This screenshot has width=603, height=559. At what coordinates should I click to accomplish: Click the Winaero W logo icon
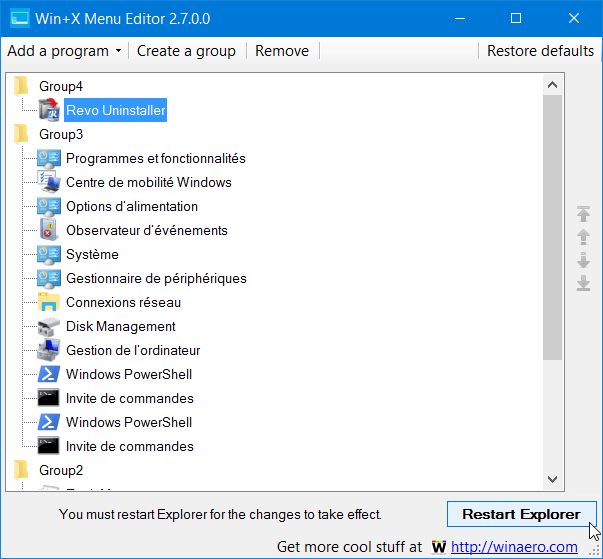(439, 547)
